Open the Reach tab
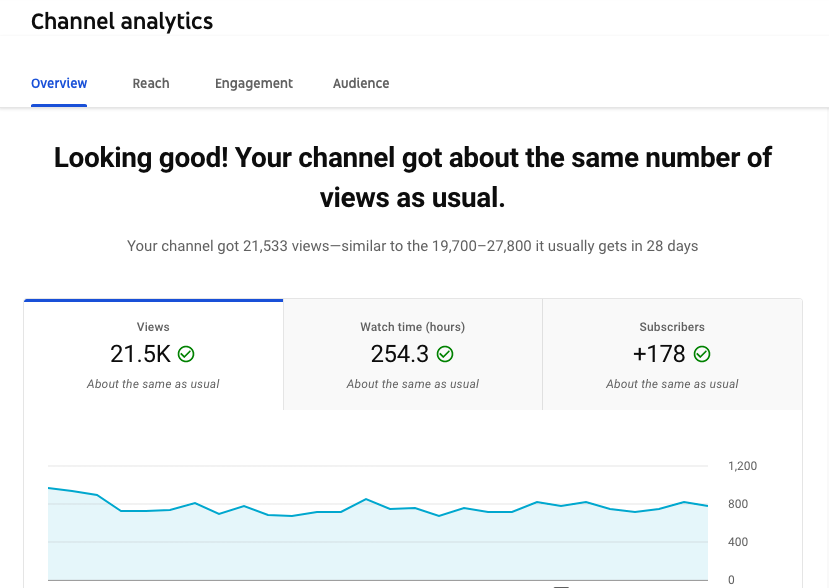 (x=151, y=83)
